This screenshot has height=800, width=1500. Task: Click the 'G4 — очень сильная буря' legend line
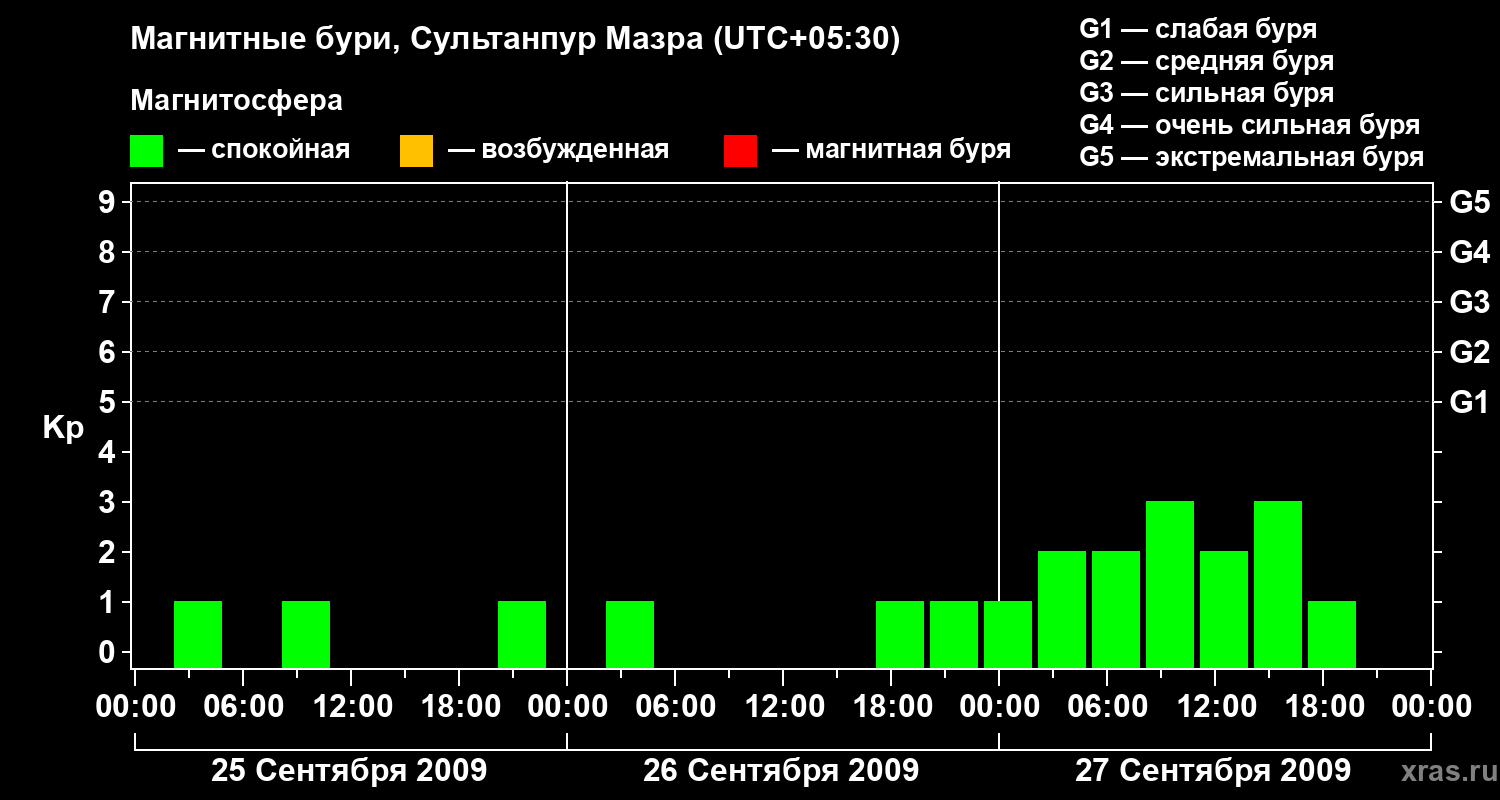[x=1250, y=125]
